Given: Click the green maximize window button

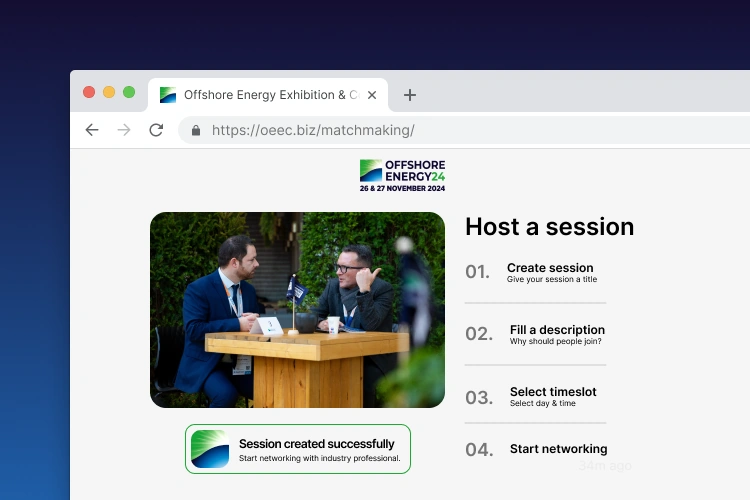Looking at the screenshot, I should 129,92.
